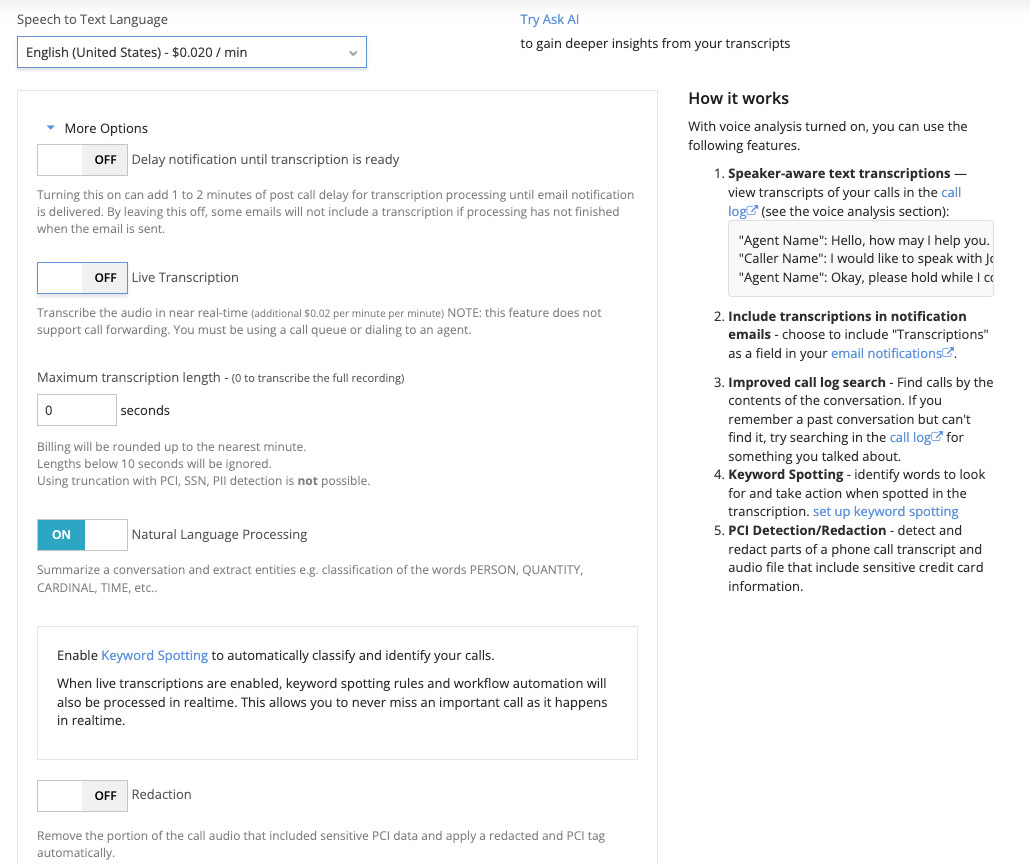The height and width of the screenshot is (865, 1030).
Task: Click the More Options label text
Action: tap(106, 128)
